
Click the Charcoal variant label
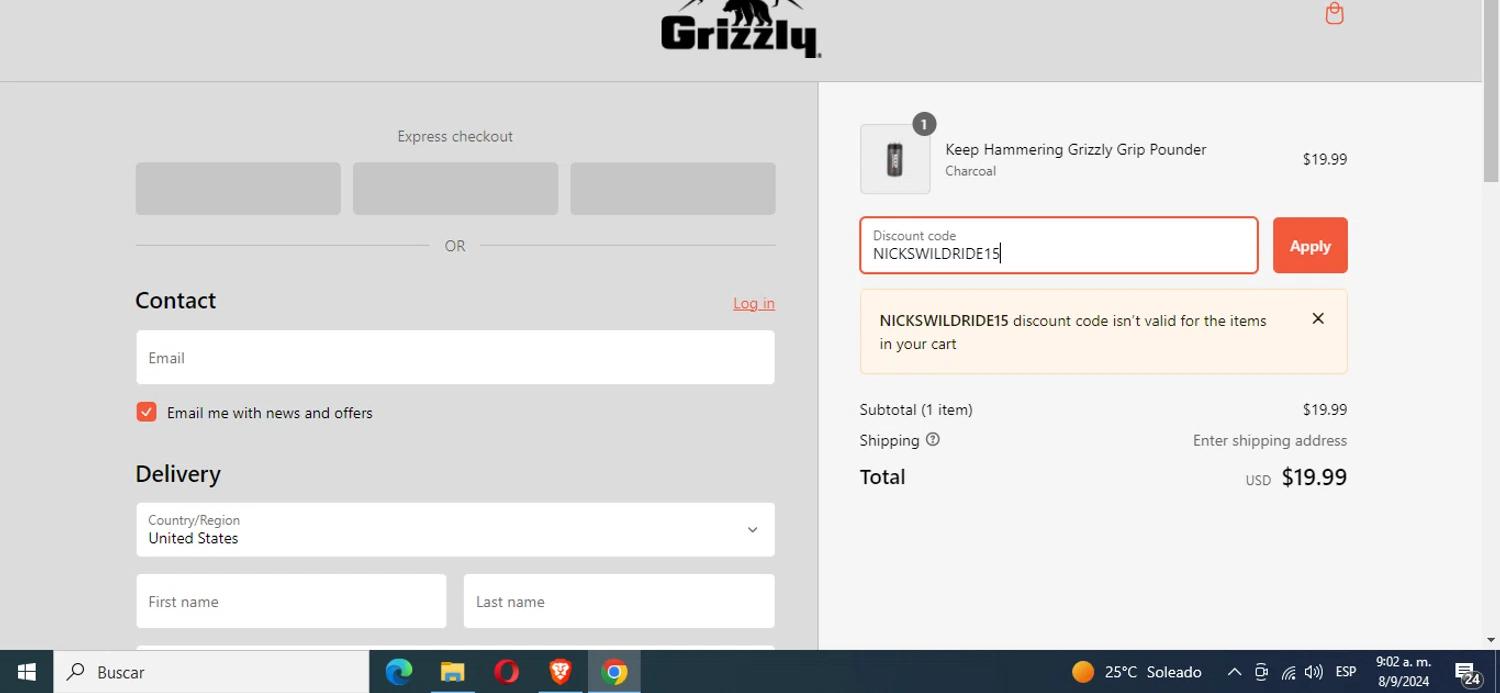coord(970,171)
